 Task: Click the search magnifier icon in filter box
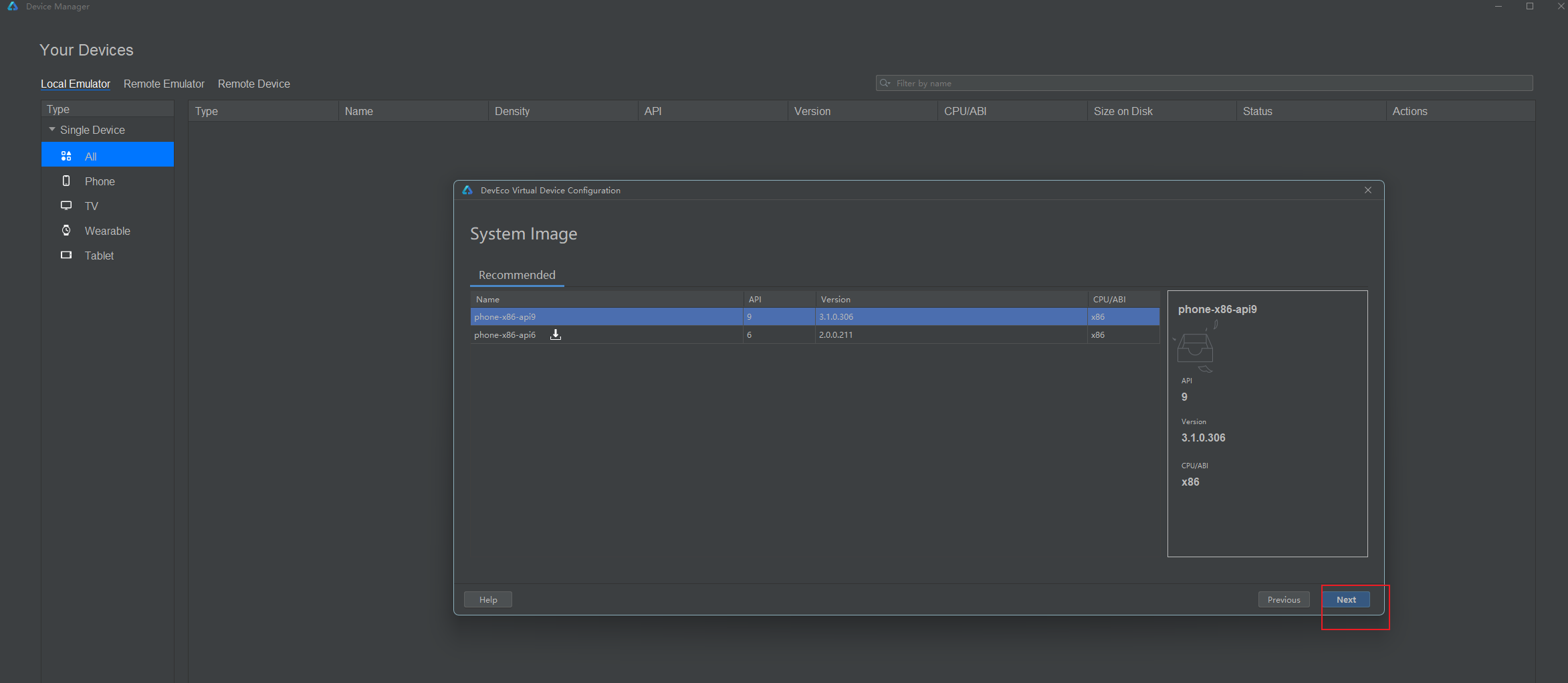tap(885, 83)
